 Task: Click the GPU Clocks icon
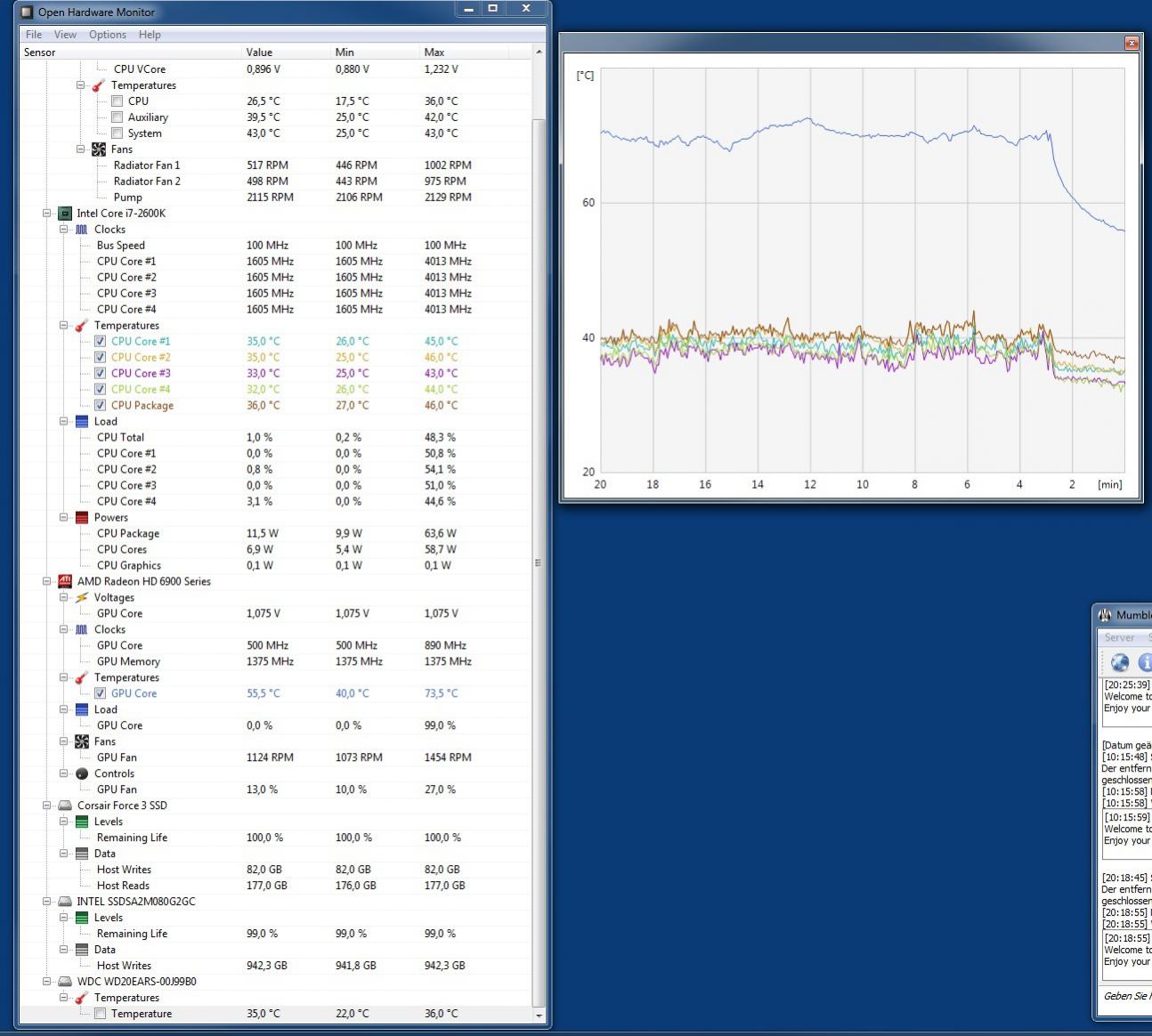(82, 629)
